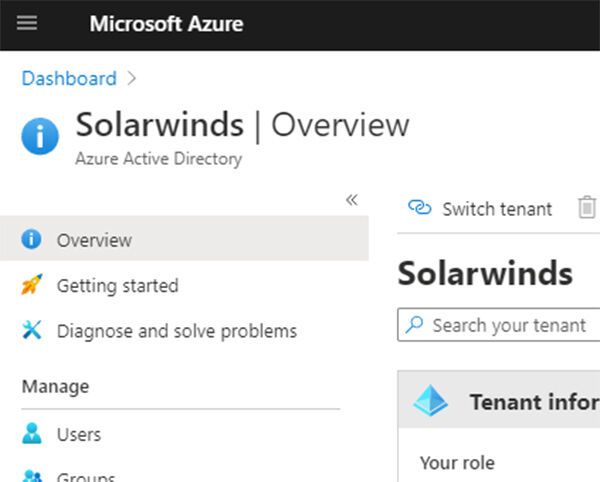The height and width of the screenshot is (482, 600).
Task: Select Overview in the sidebar
Action: (x=184, y=238)
